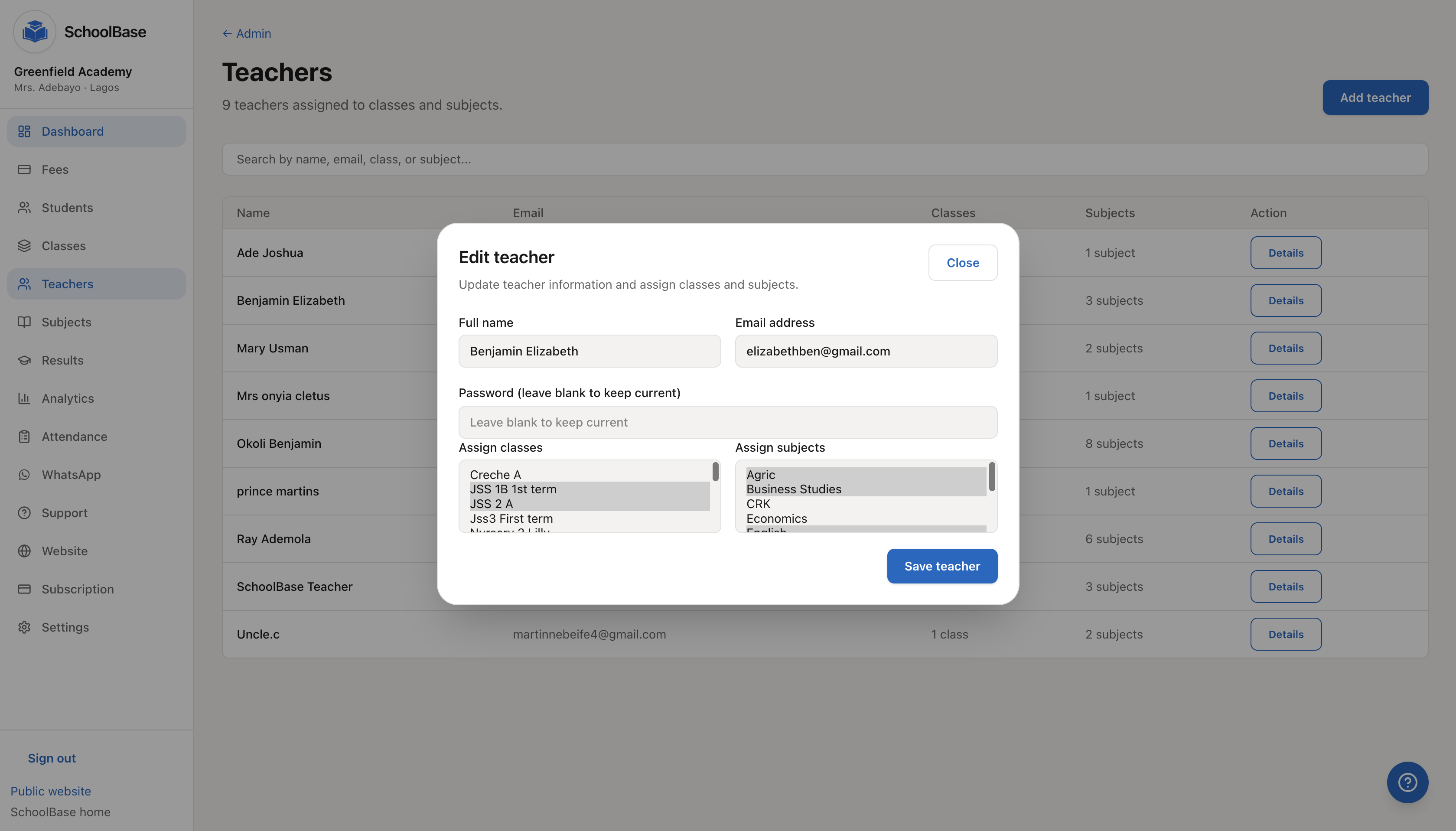This screenshot has height=831, width=1456.
Task: Click the Fees card icon in sidebar
Action: point(24,169)
